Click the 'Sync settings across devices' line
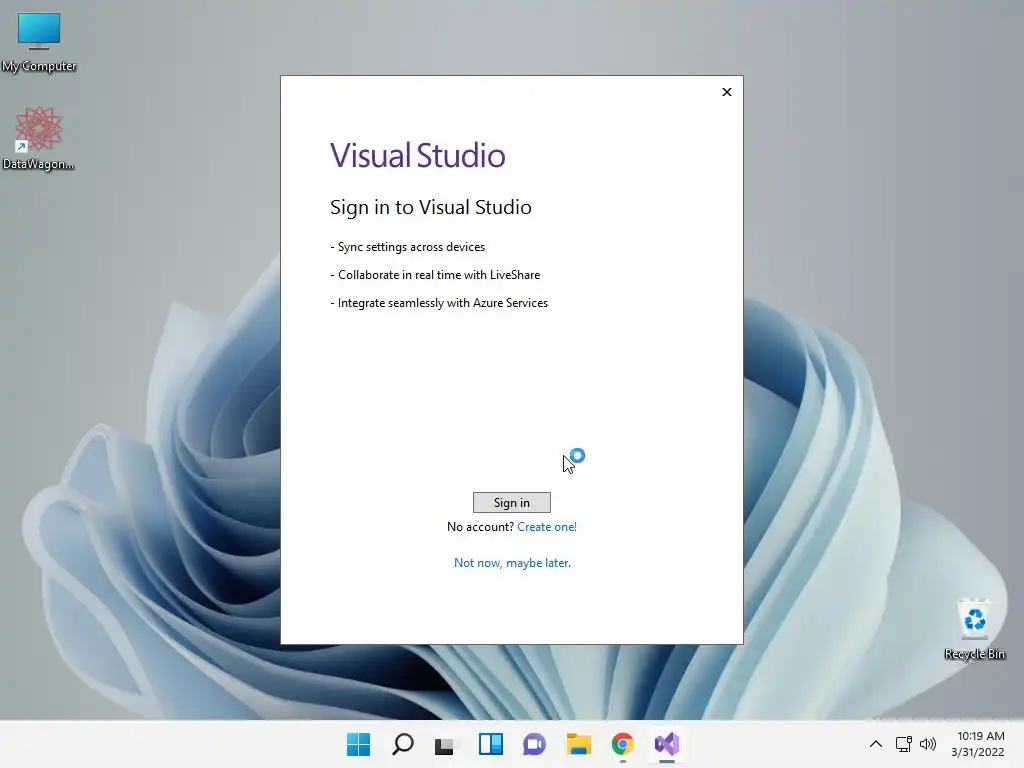The height and width of the screenshot is (768, 1024). (x=408, y=247)
